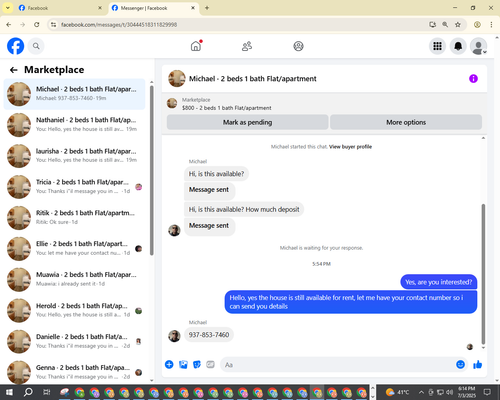Click 'Hi, is this available? How much deposit' message

(x=244, y=209)
